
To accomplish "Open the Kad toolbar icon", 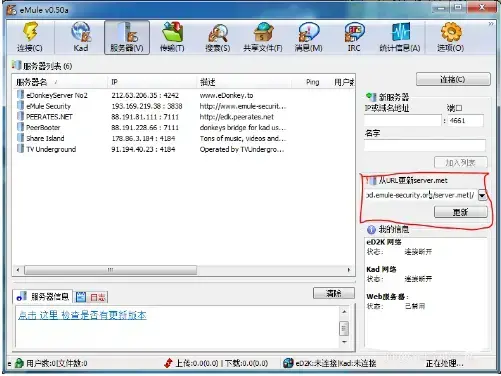I will click(x=81, y=37).
